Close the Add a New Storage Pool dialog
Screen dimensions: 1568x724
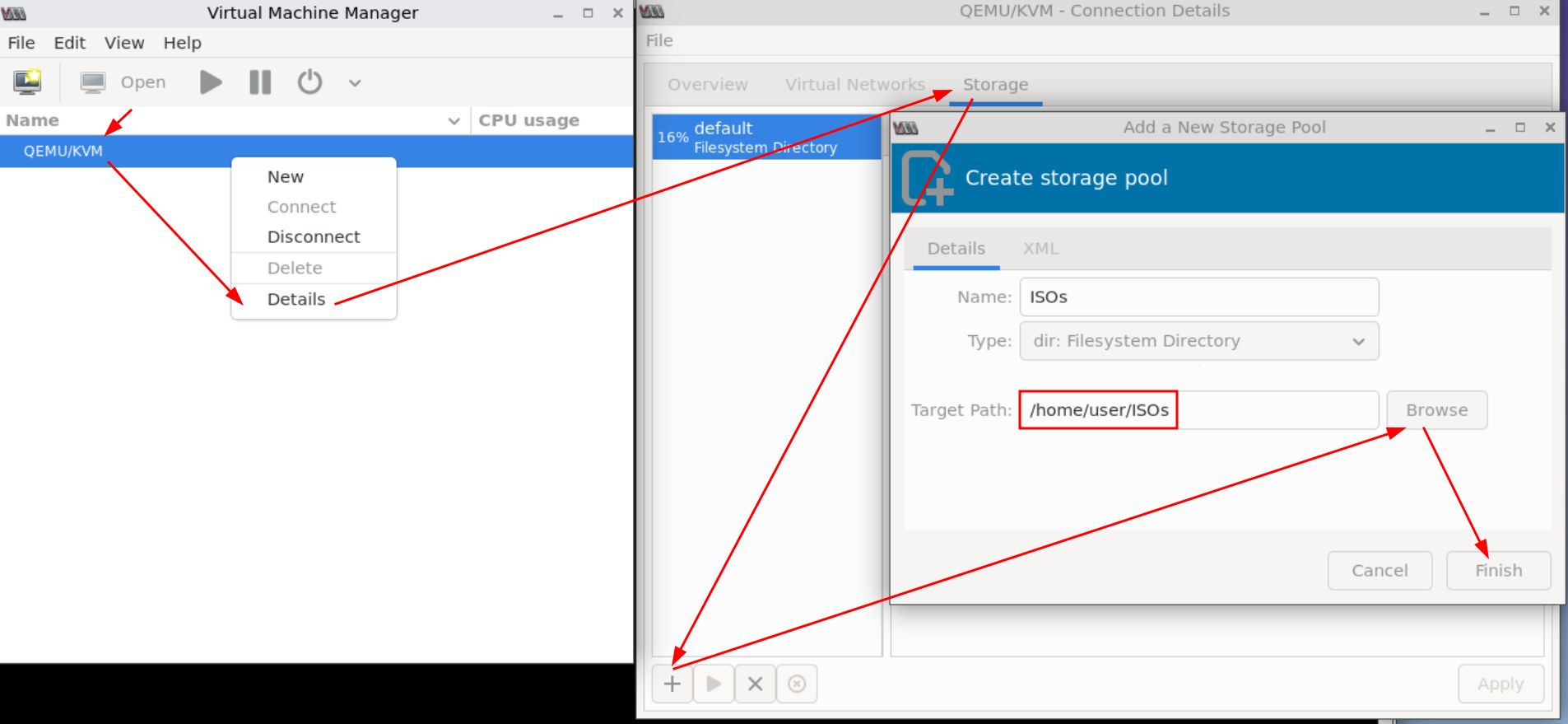(1550, 128)
